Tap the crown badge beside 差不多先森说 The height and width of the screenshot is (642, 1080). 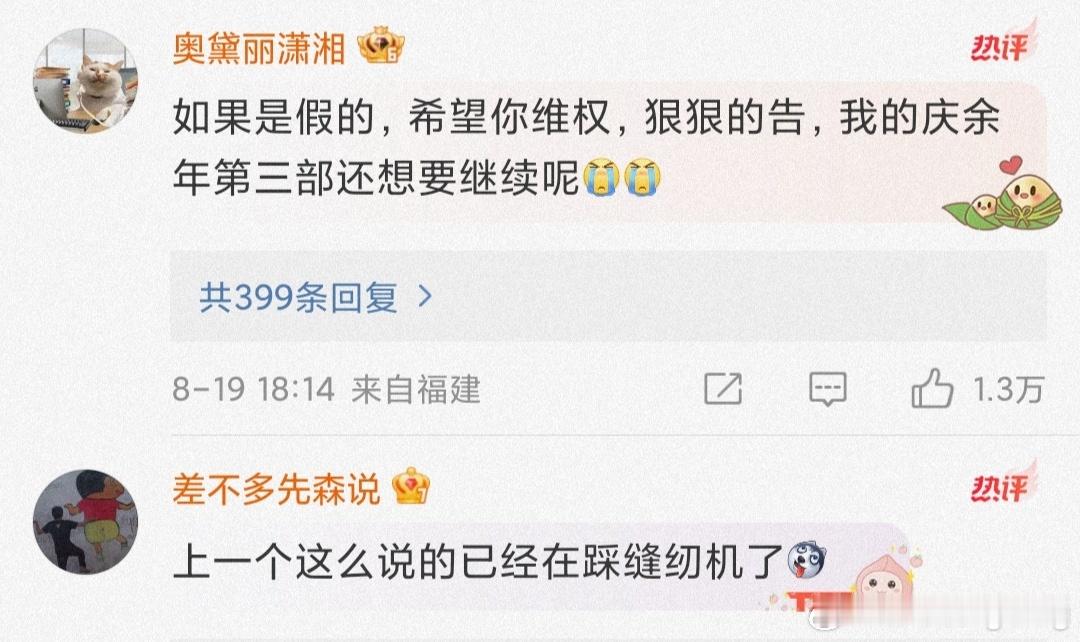point(411,487)
